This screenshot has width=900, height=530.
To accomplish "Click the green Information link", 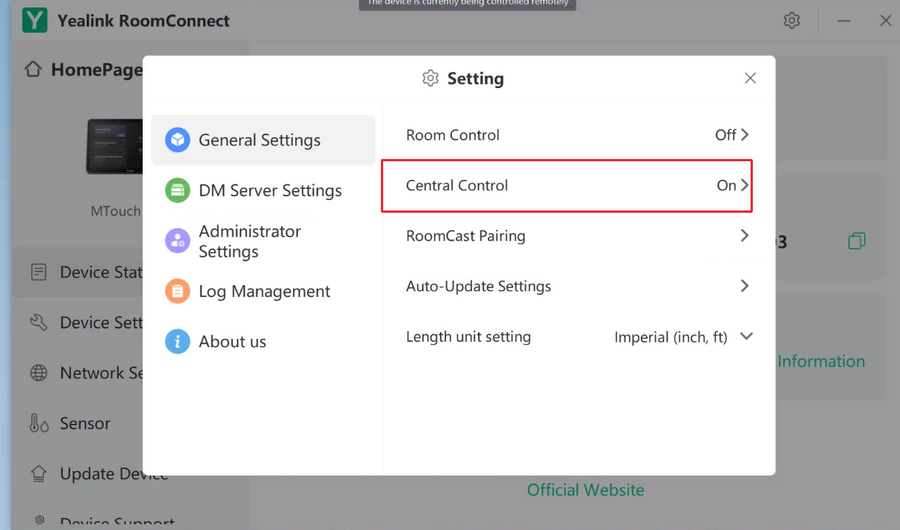I will pos(821,361).
